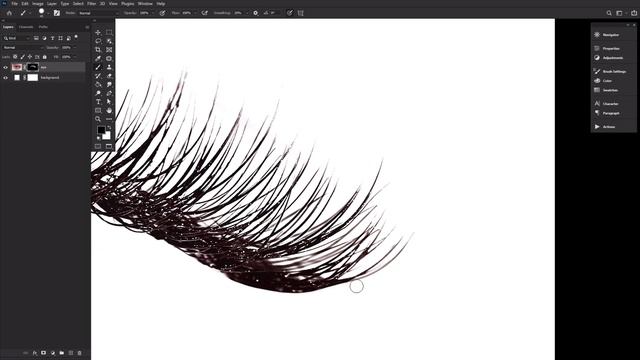Select the History Brush tool
640x360 pixels.
(98, 76)
